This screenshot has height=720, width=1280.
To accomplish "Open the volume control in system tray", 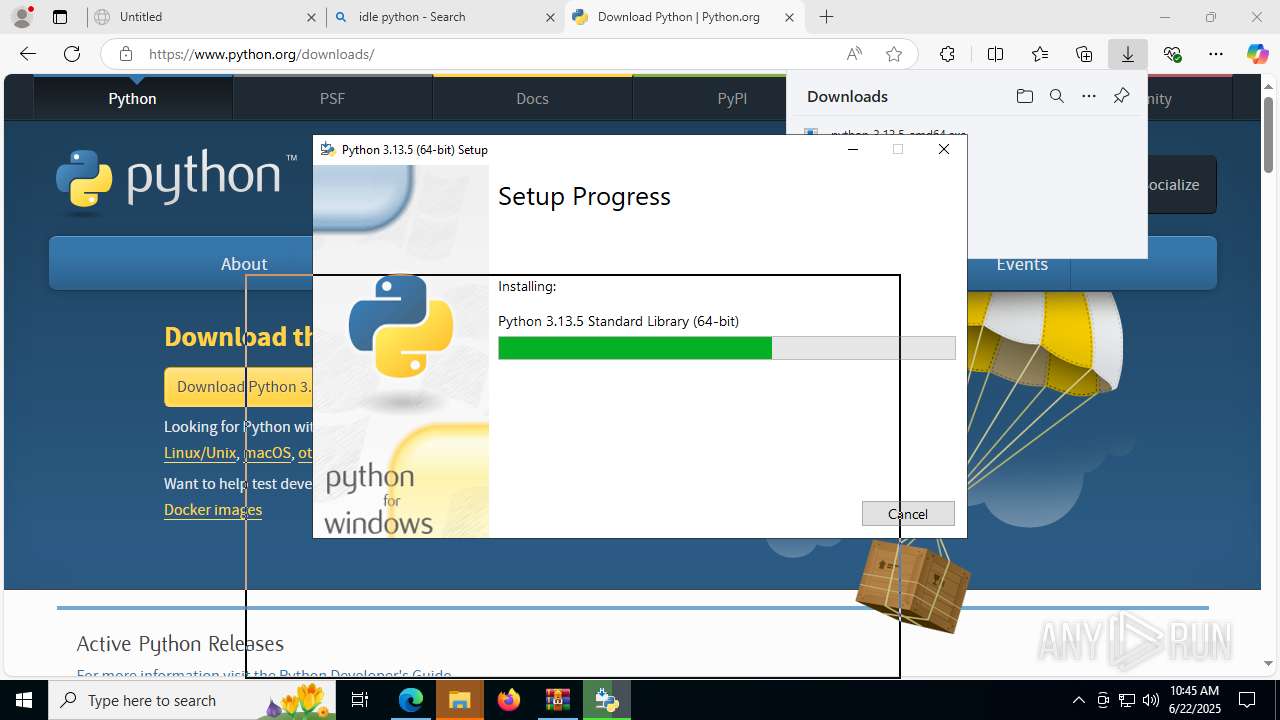I will [x=1151, y=700].
